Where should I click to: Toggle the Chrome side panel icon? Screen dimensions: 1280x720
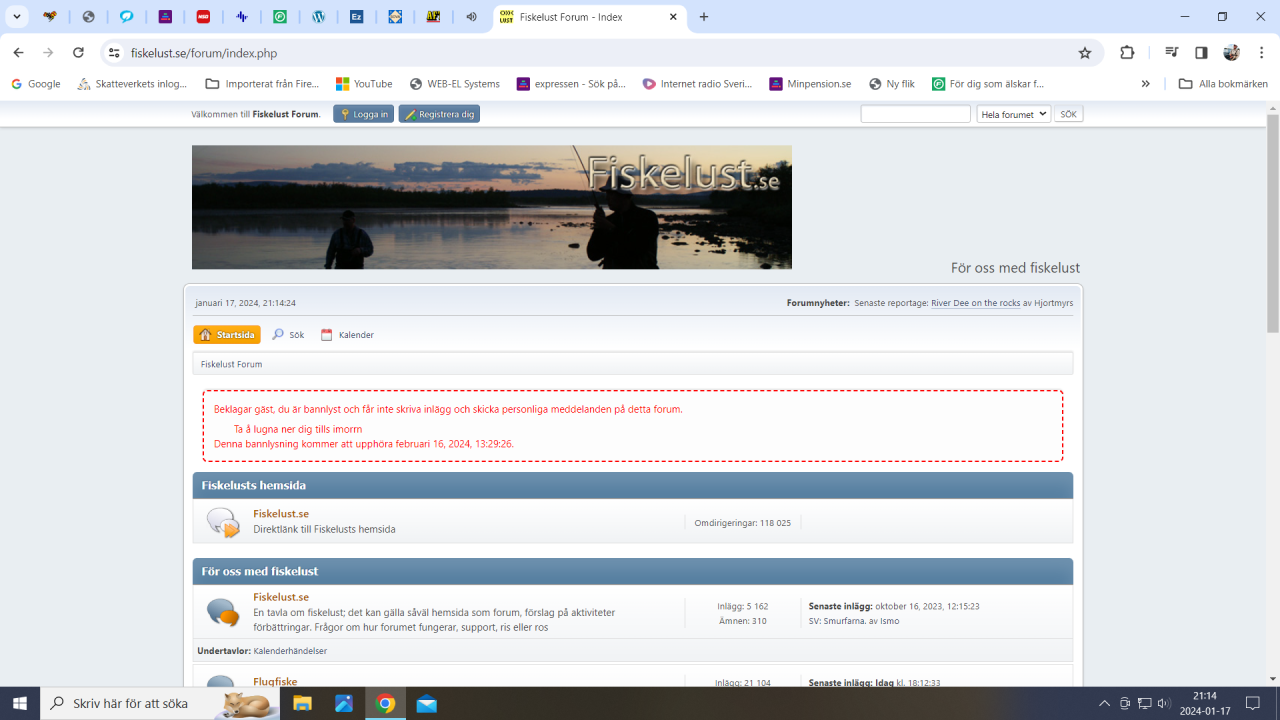pyautogui.click(x=1201, y=53)
